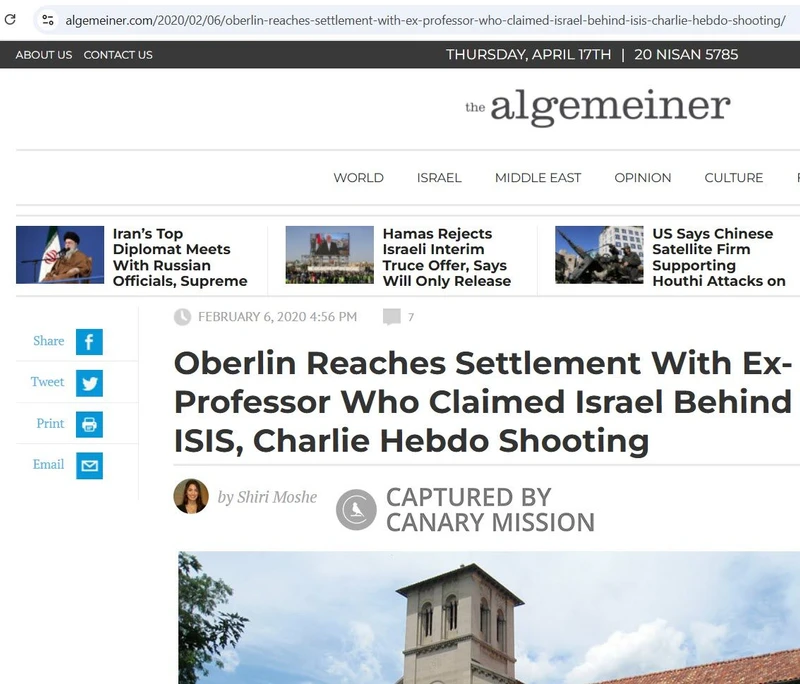The height and width of the screenshot is (684, 800).
Task: Click the Oberlin Reaches Settlement article headline
Action: (x=483, y=402)
